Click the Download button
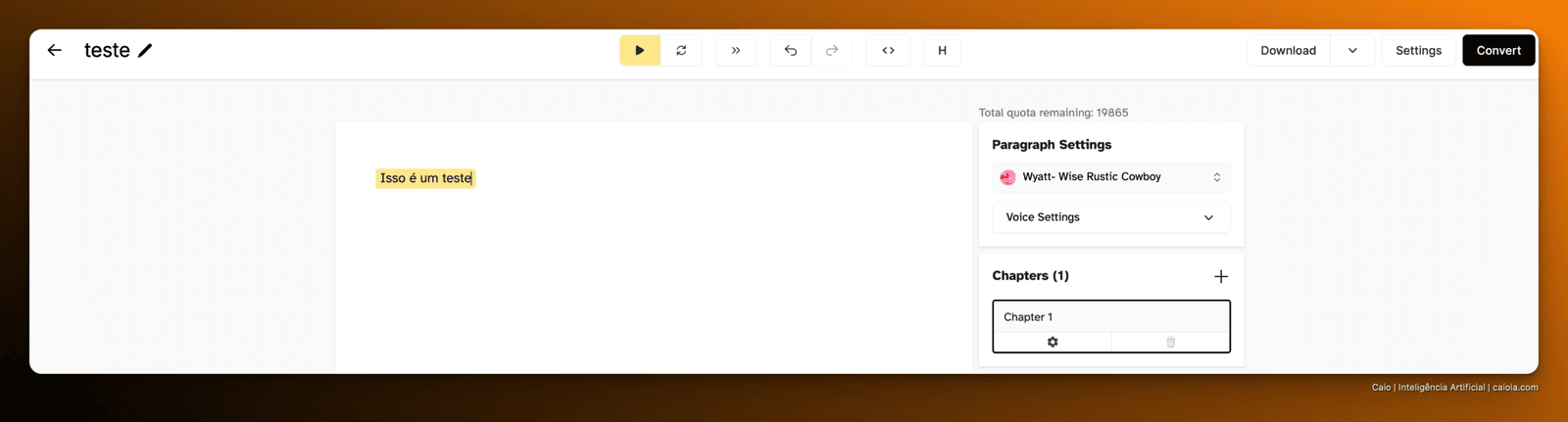The height and width of the screenshot is (422, 1568). coord(1288,50)
